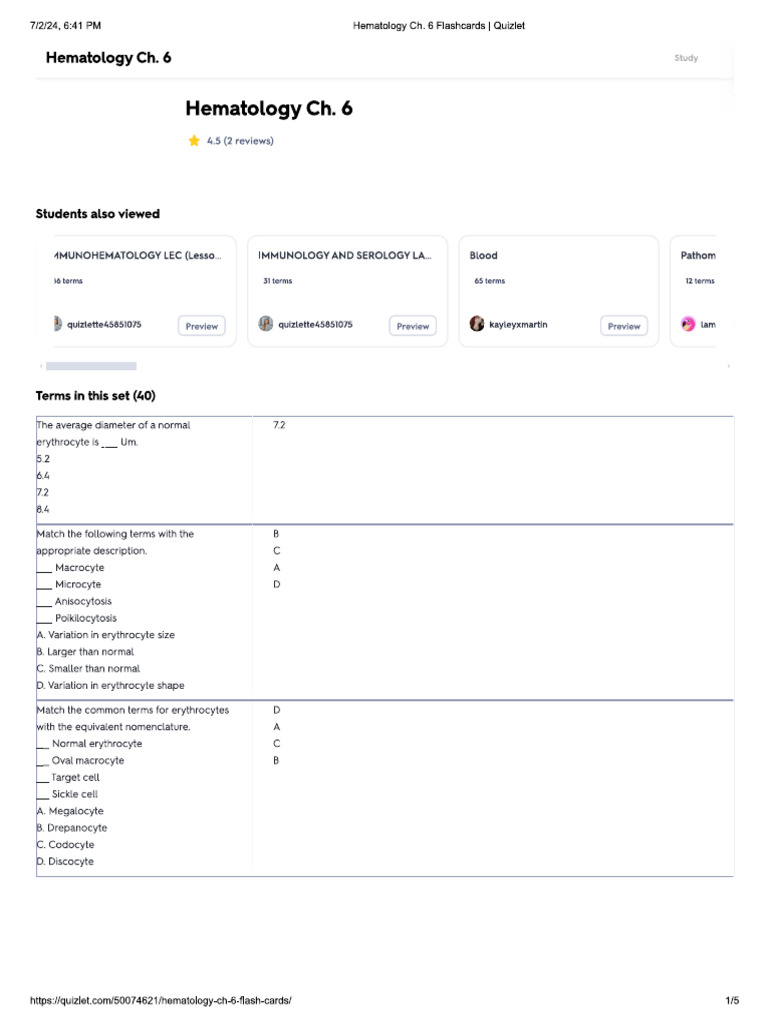Click the horizontal scrollbar thumb under the cards
768x1024 pixels.
pyautogui.click(x=91, y=367)
